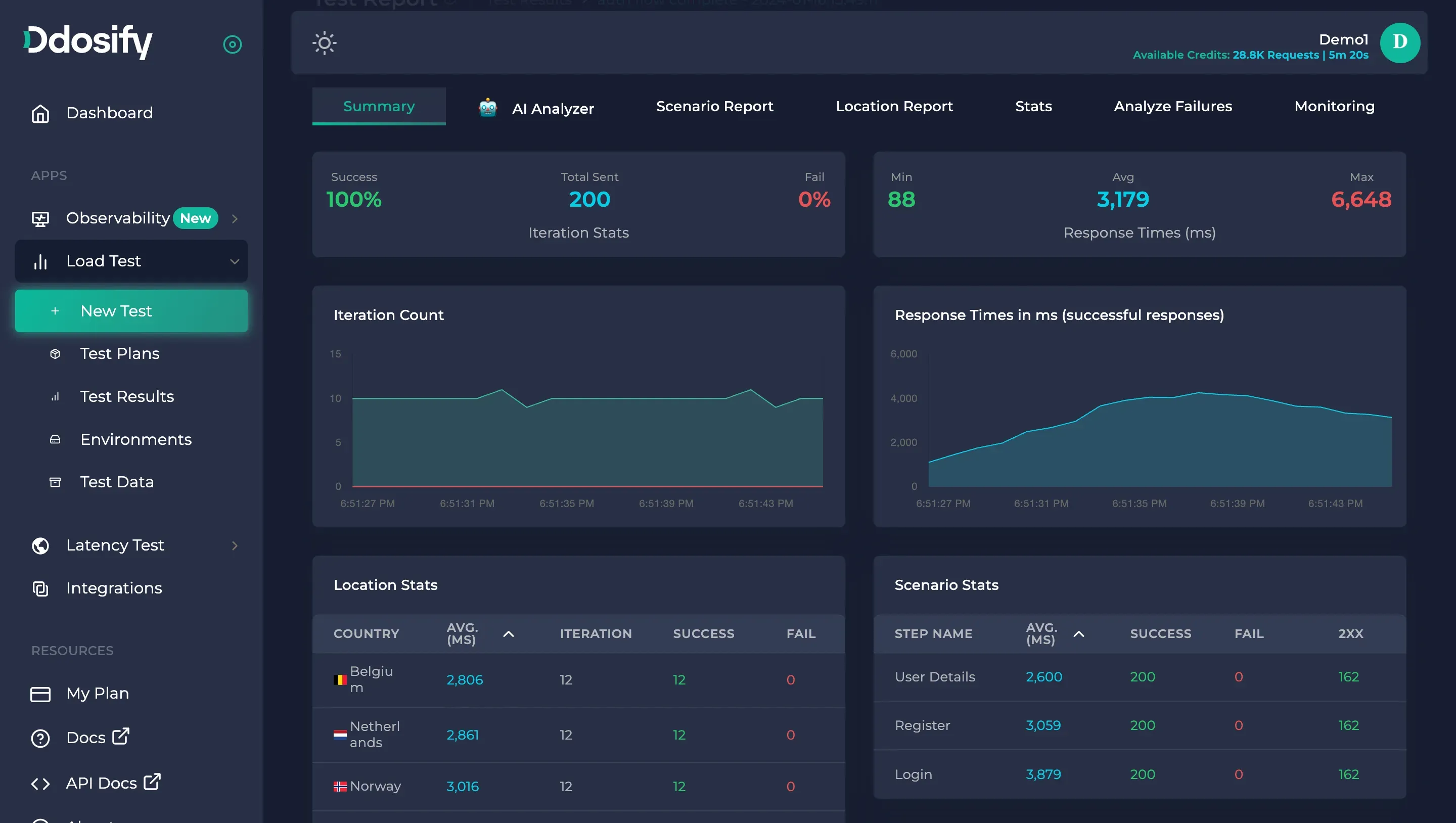Open Test Plans from the sidebar
The height and width of the screenshot is (823, 1456).
pyautogui.click(x=120, y=354)
